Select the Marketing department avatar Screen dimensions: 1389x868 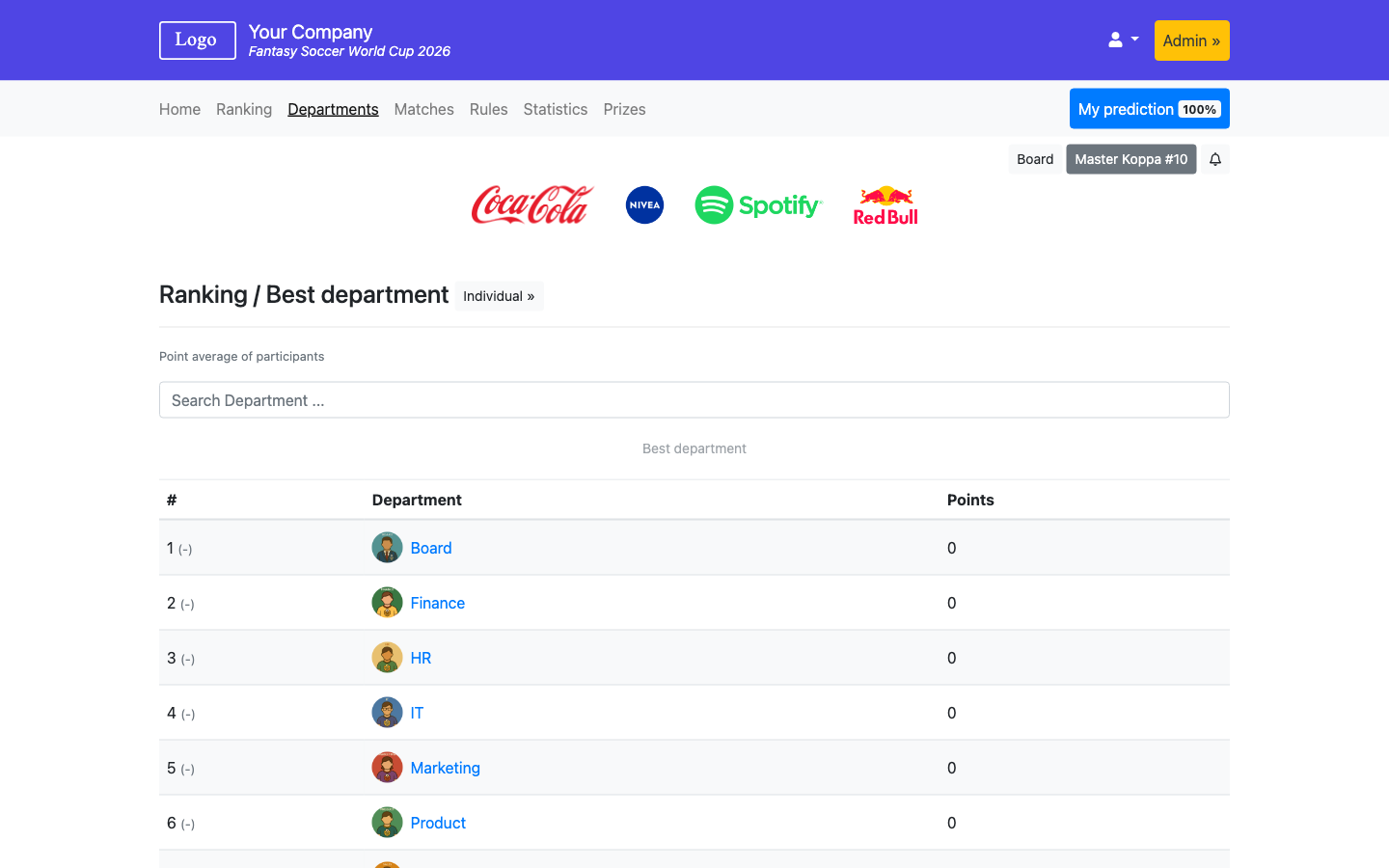pos(387,766)
